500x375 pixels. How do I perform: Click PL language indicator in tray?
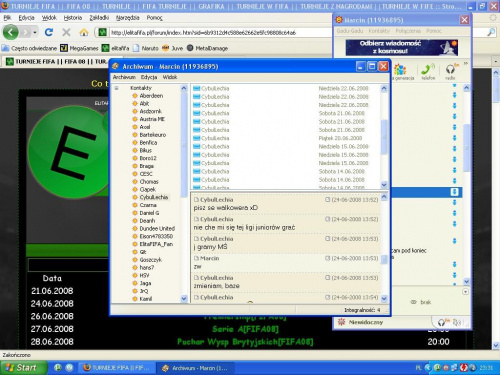tap(418, 368)
